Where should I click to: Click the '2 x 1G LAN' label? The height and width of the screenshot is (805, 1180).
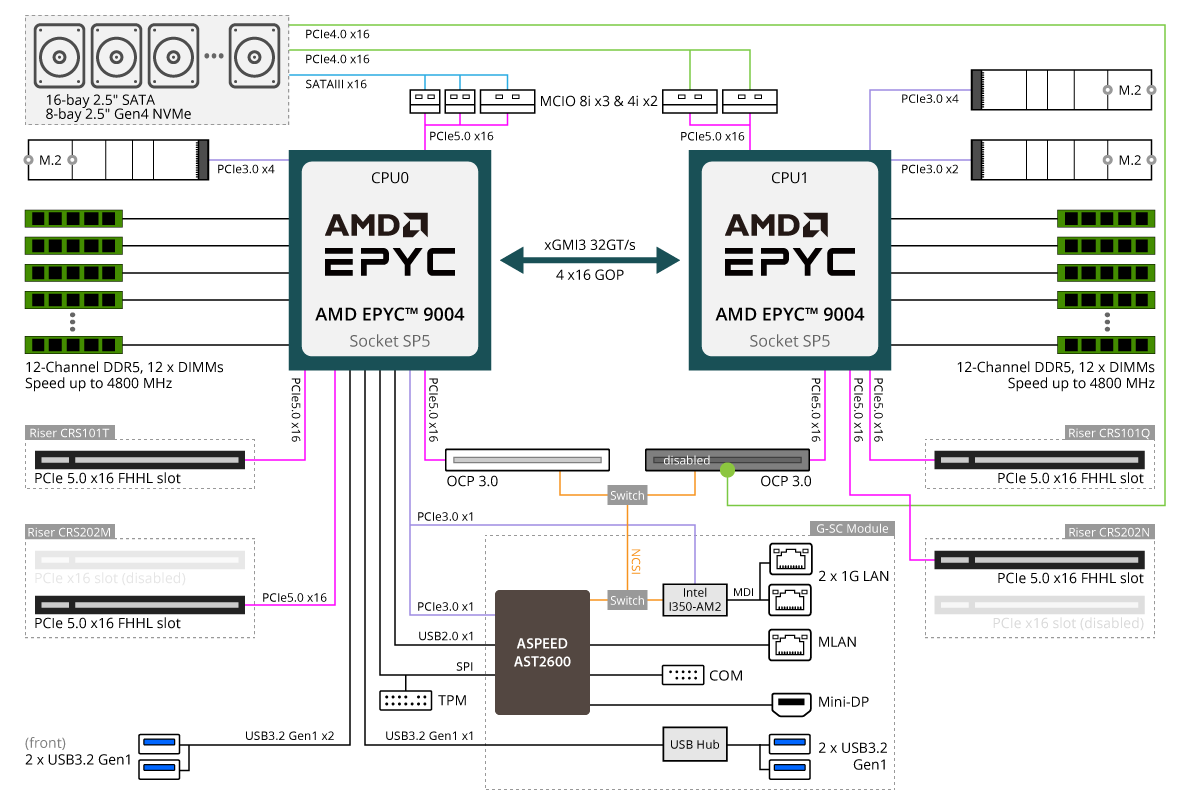853,576
